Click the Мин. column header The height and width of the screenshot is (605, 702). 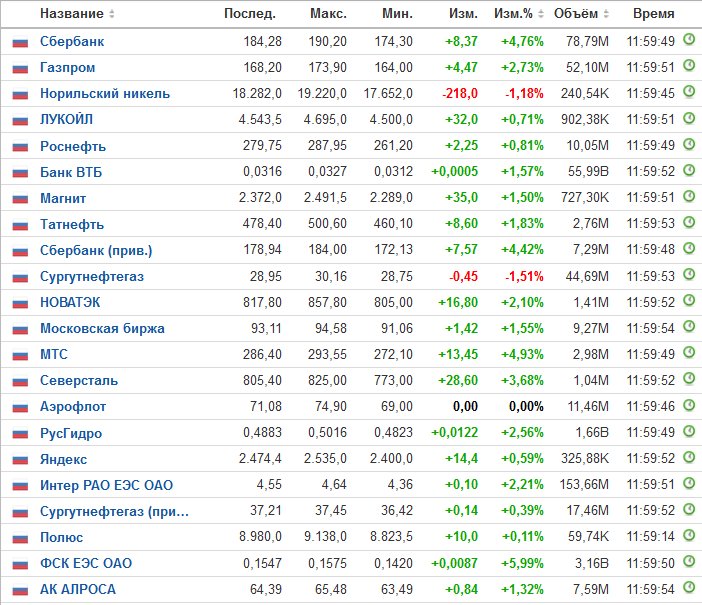click(x=397, y=14)
